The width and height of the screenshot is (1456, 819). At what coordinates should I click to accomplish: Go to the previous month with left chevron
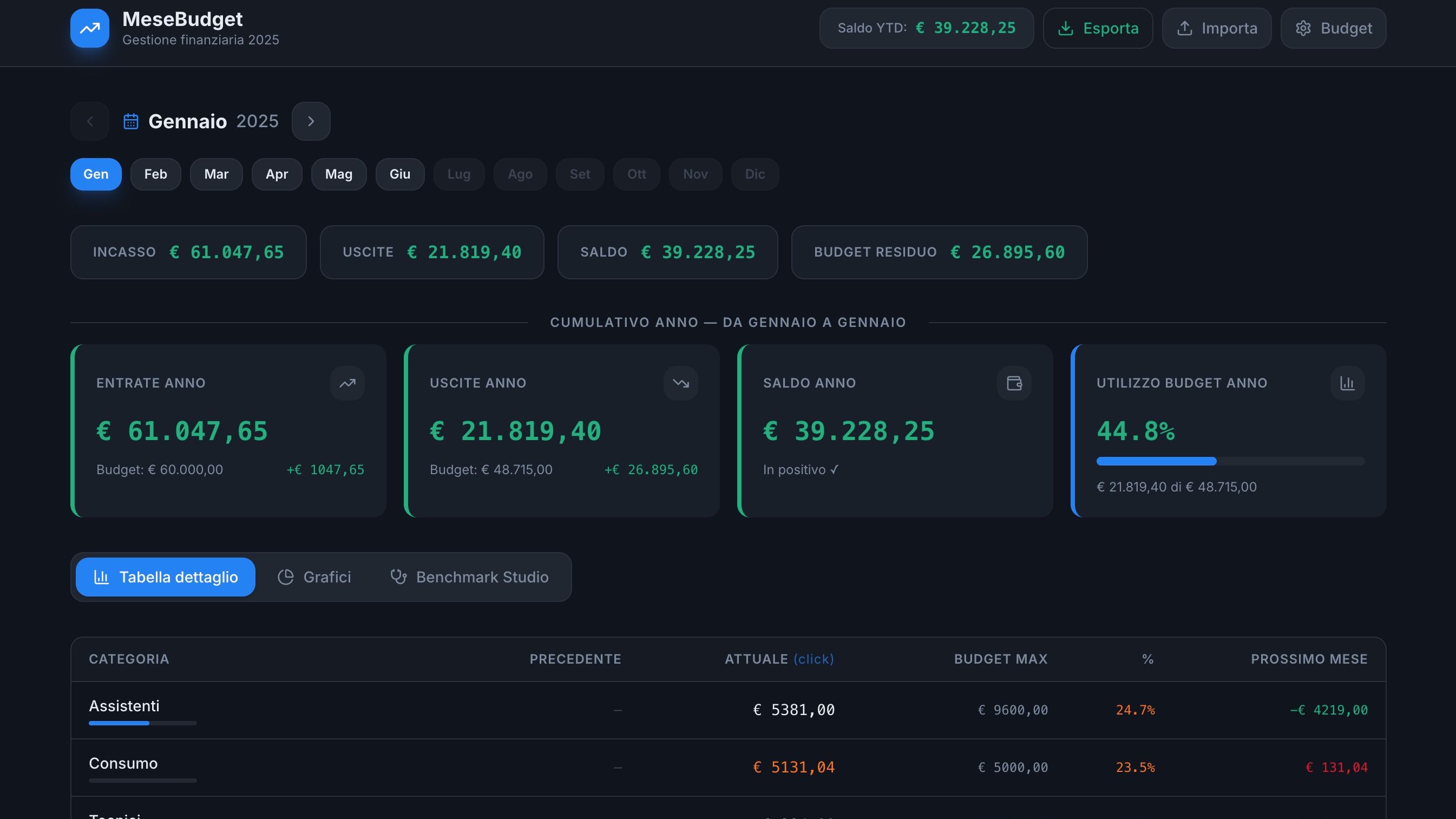point(89,121)
